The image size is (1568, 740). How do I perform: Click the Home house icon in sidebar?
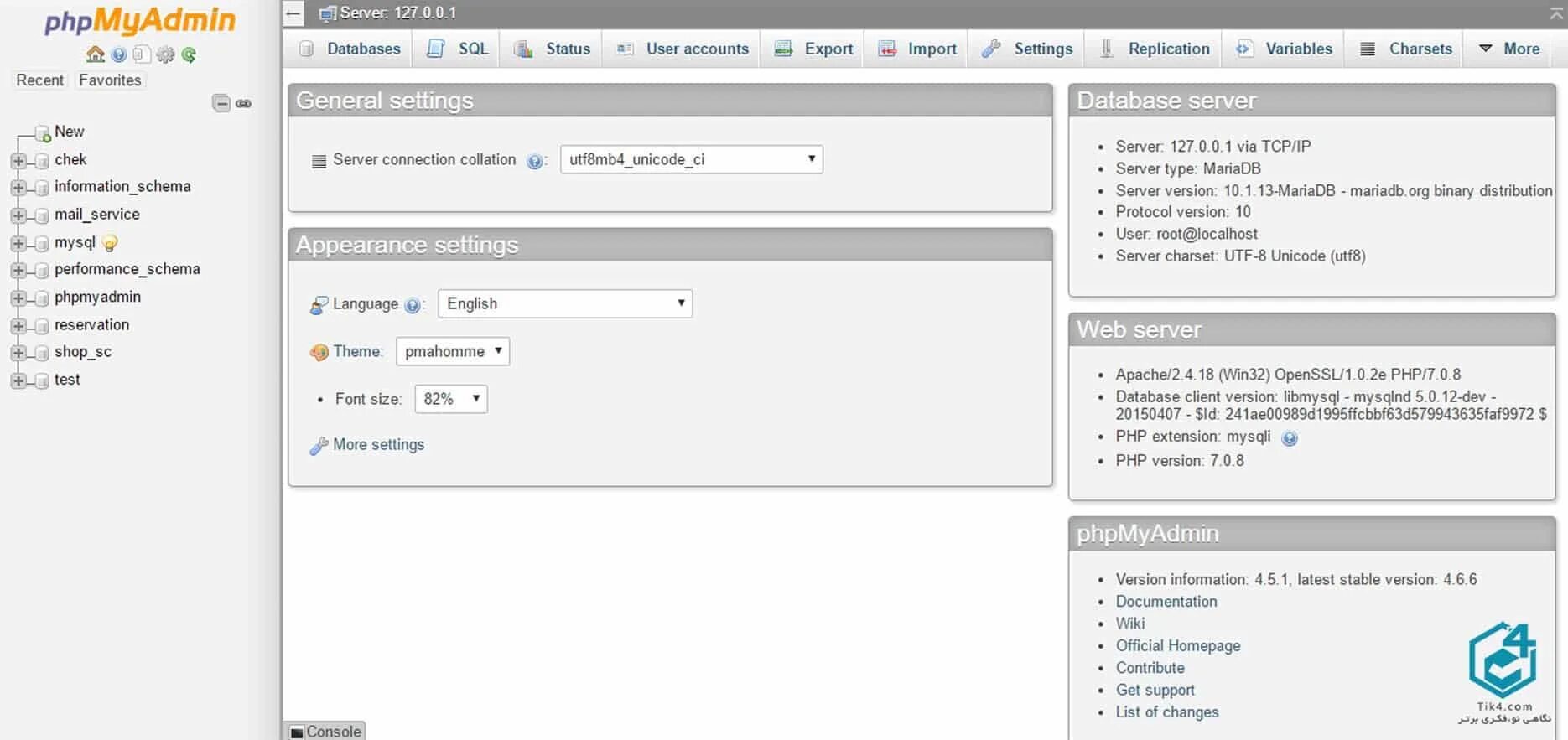(96, 54)
